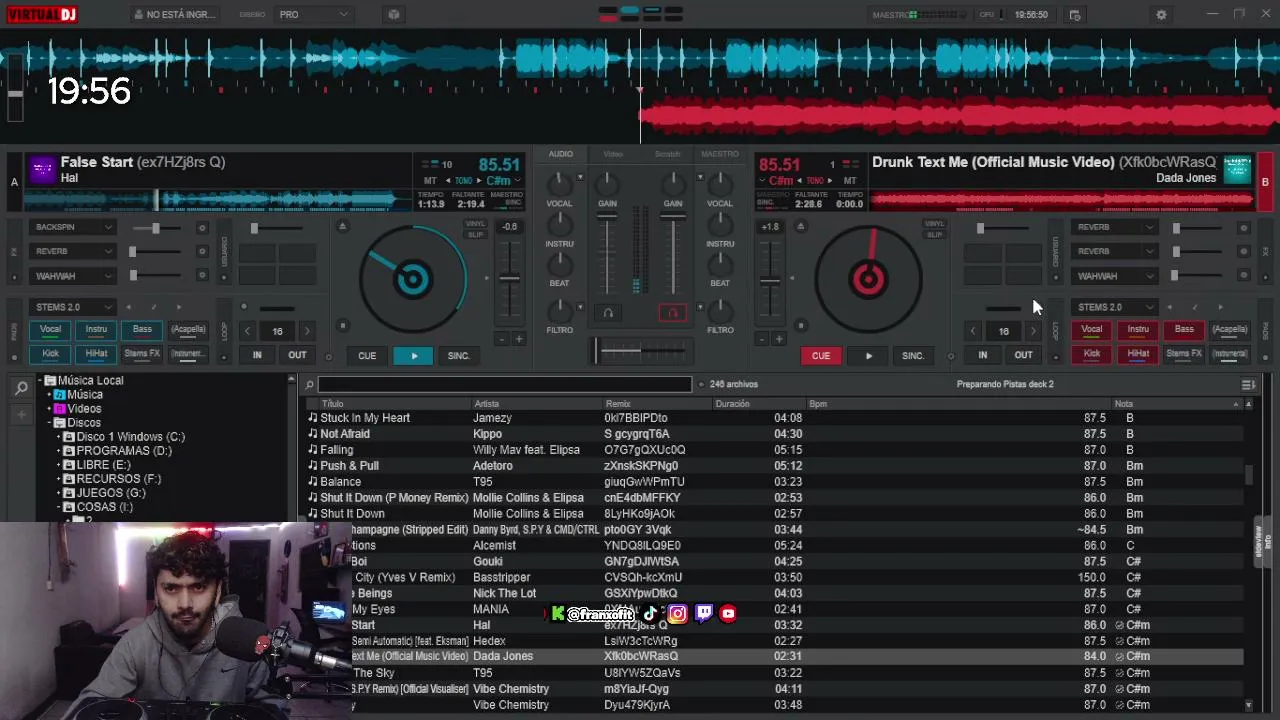The width and height of the screenshot is (1280, 720).
Task: Click the Videos folder icon in the tree
Action: pyautogui.click(x=59, y=409)
